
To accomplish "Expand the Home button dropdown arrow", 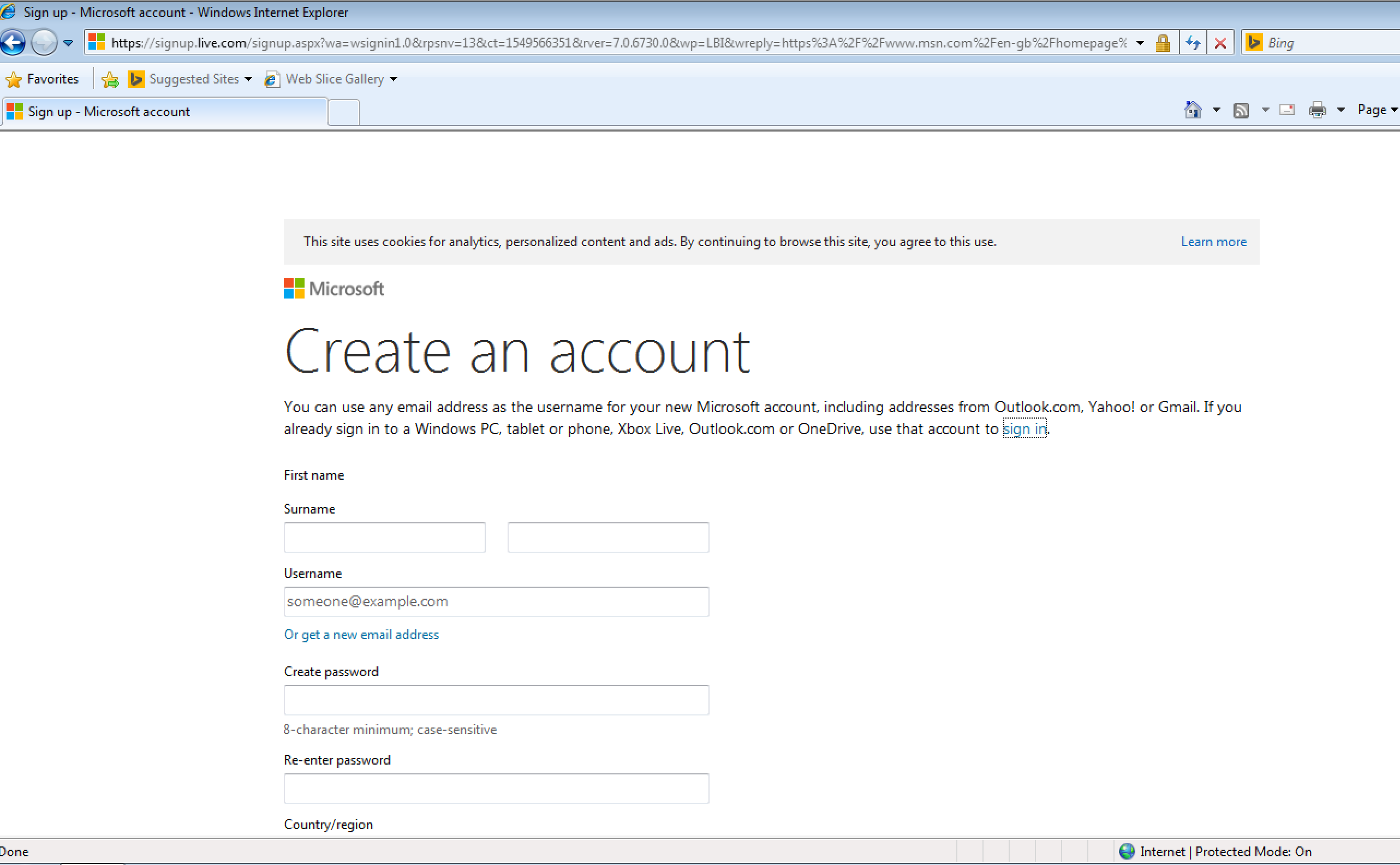I will [1217, 110].
